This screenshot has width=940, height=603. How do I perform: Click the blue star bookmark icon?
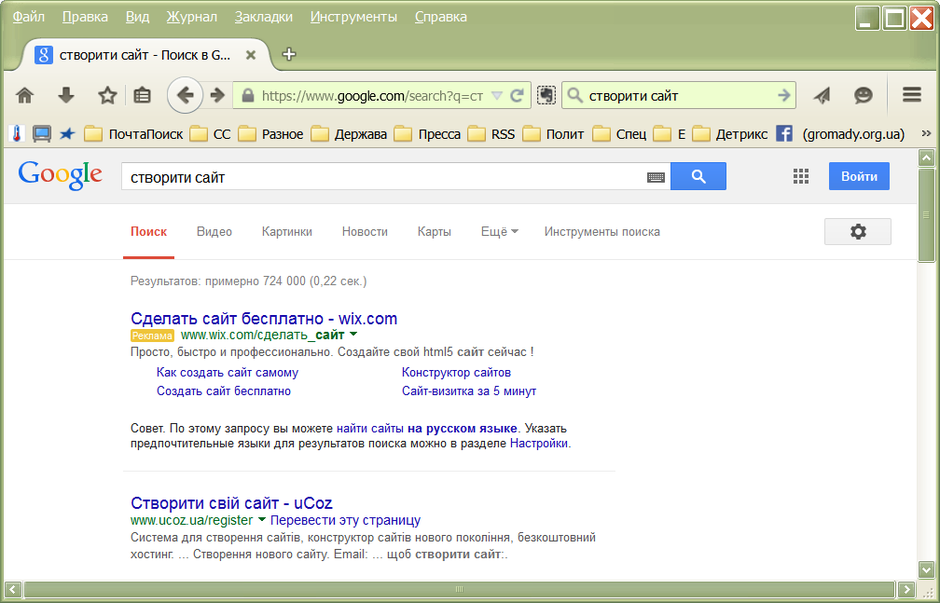[x=67, y=134]
